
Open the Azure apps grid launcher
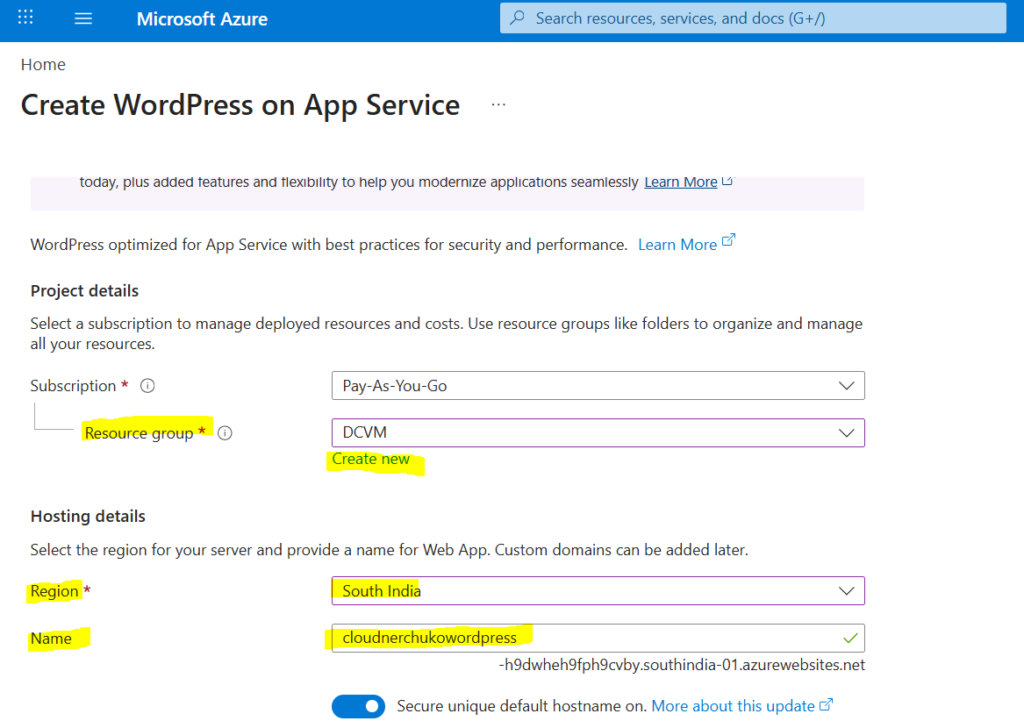pos(25,18)
